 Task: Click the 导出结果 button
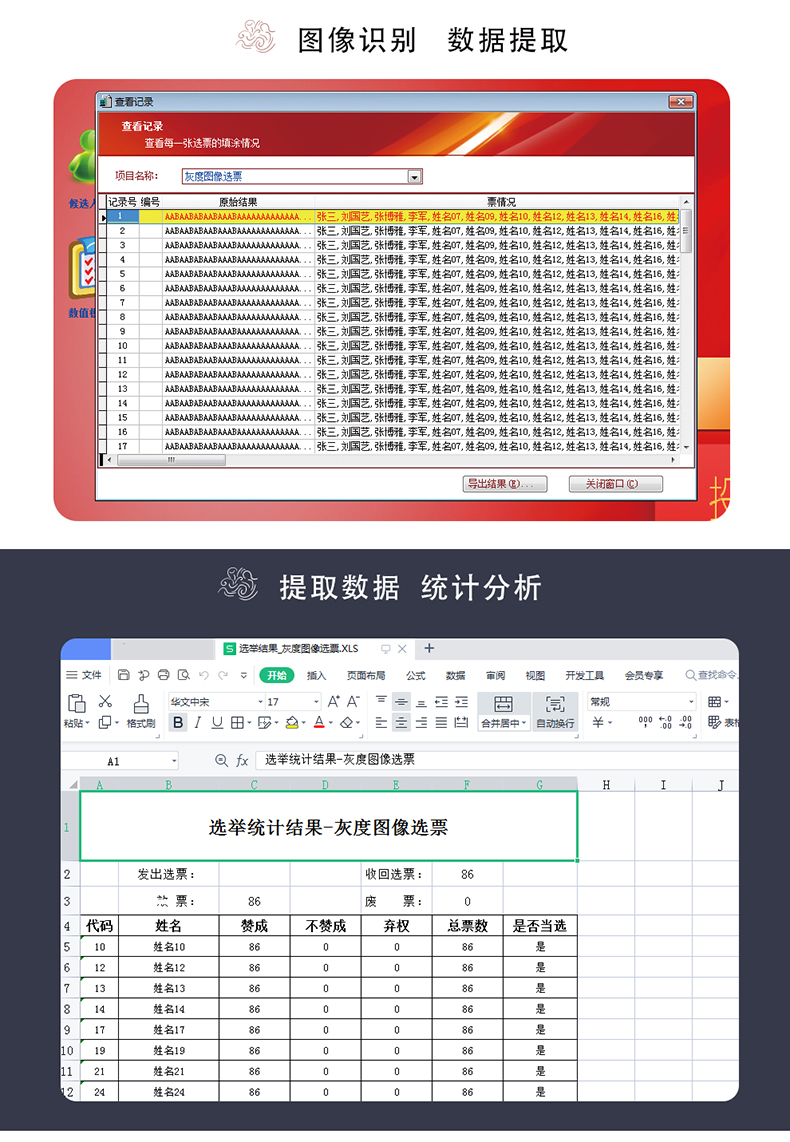tap(505, 484)
